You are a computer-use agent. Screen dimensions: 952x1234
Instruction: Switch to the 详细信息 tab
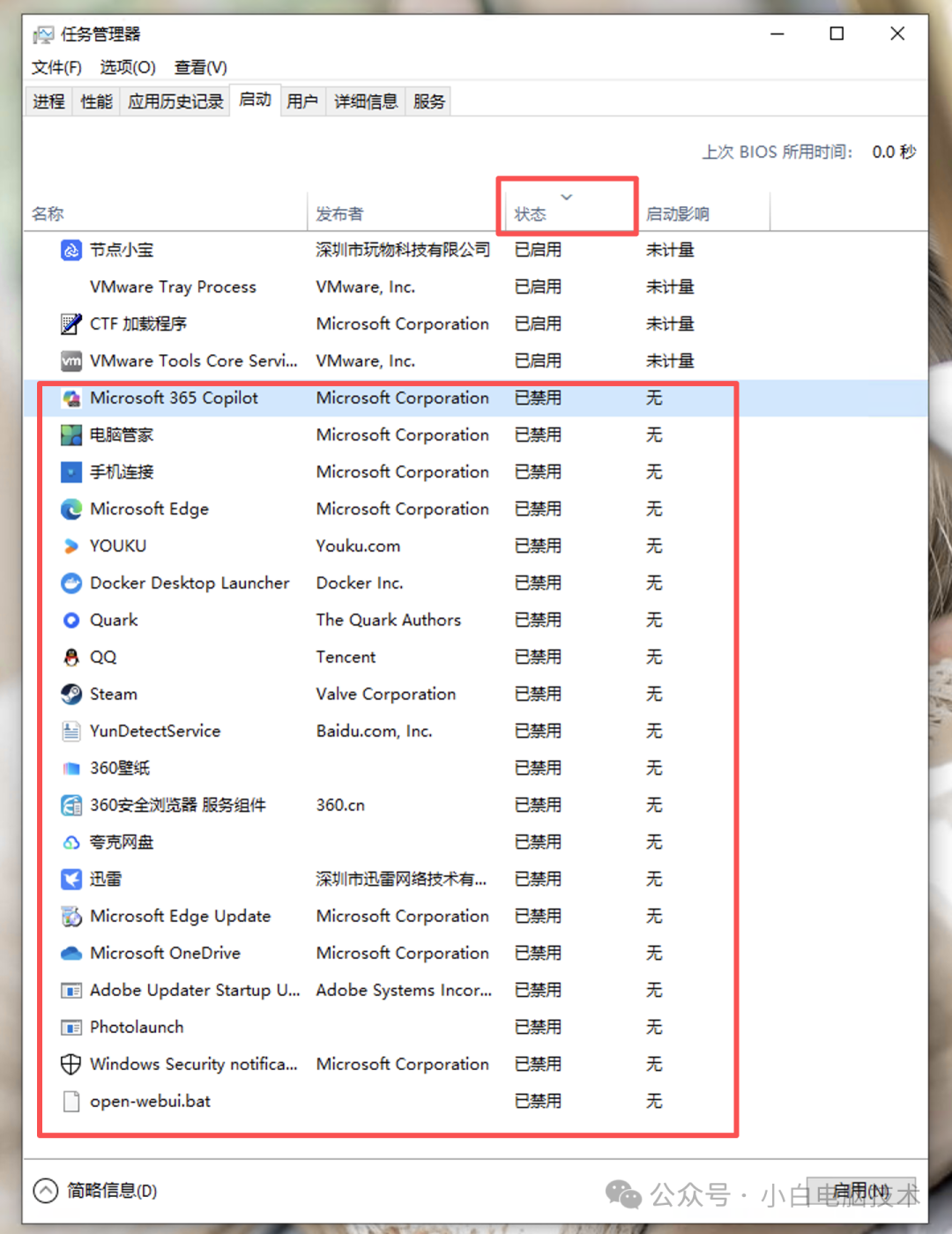tap(366, 102)
